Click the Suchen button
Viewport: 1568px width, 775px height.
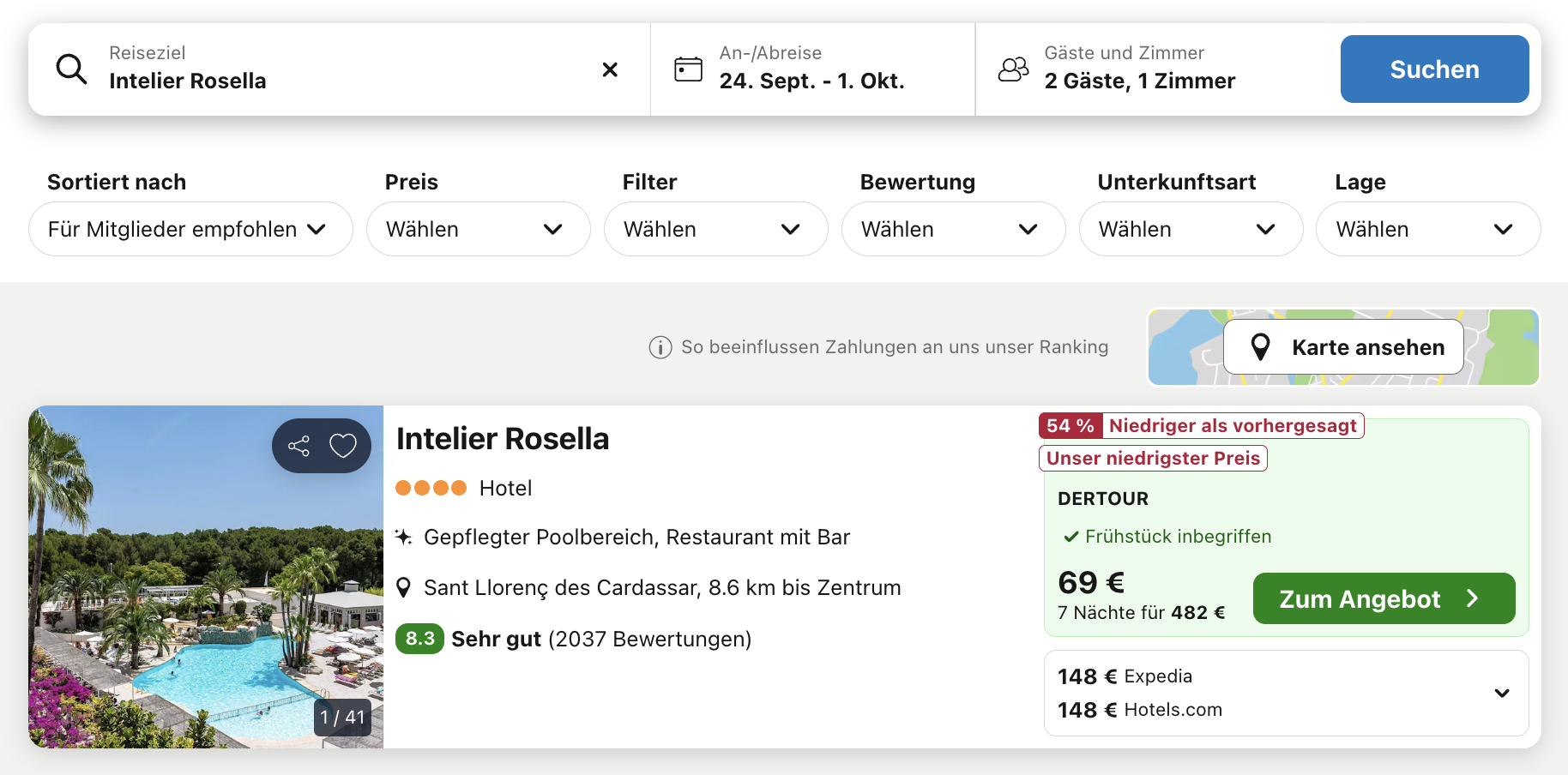[1434, 69]
